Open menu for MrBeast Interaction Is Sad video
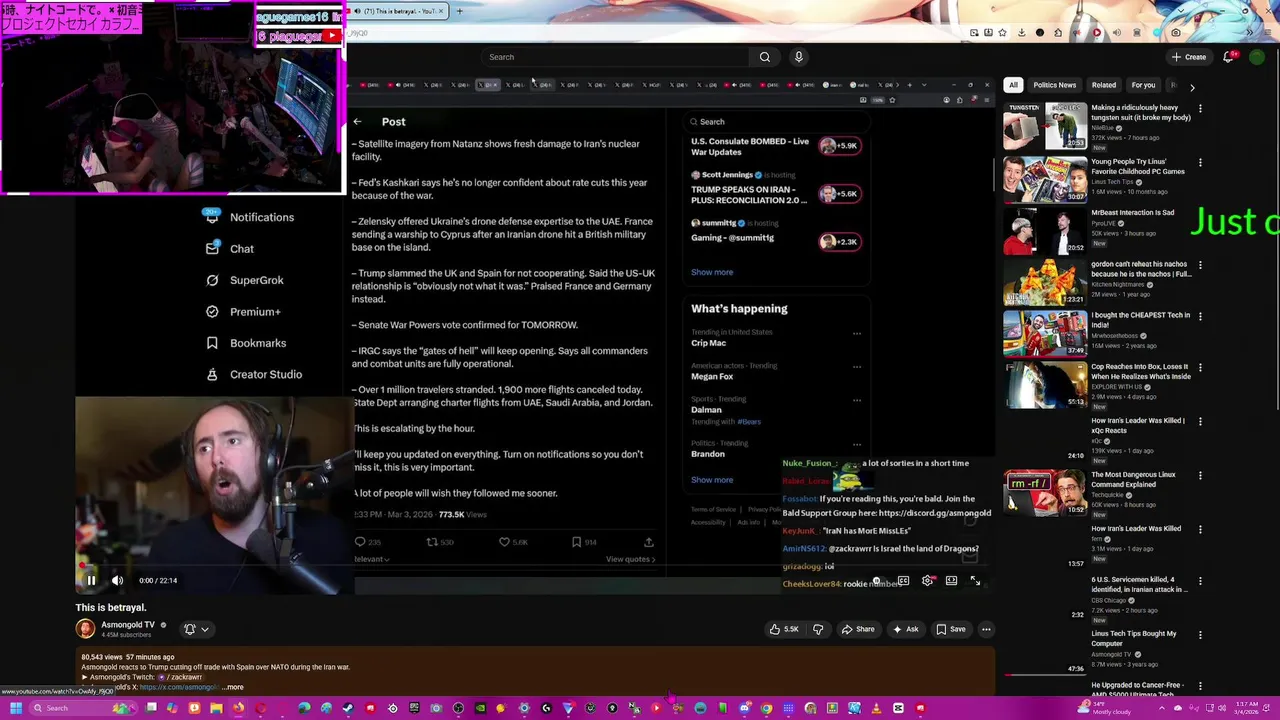Screen dimensions: 1280x720 click(x=1200, y=213)
